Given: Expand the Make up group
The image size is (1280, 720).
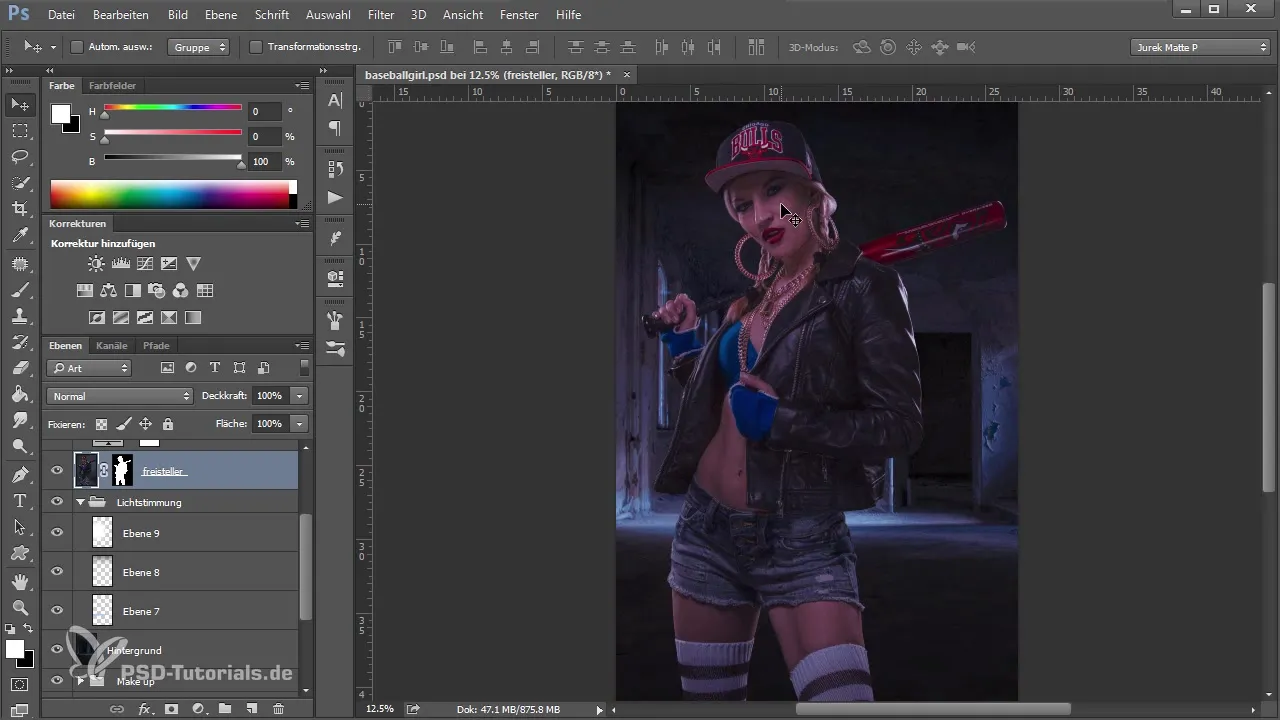Looking at the screenshot, I should (80, 681).
